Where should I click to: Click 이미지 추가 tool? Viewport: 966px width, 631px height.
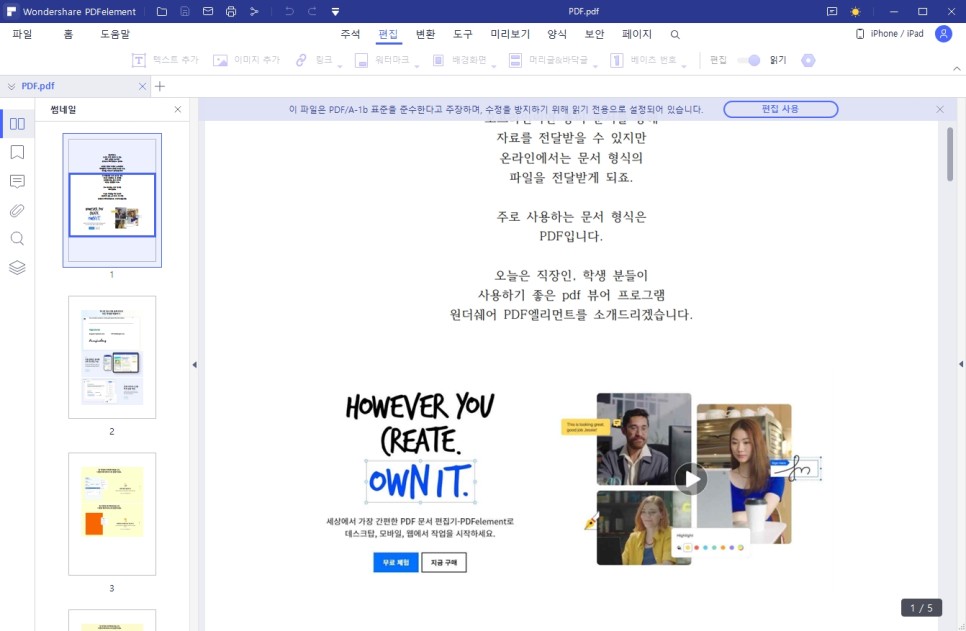point(246,60)
